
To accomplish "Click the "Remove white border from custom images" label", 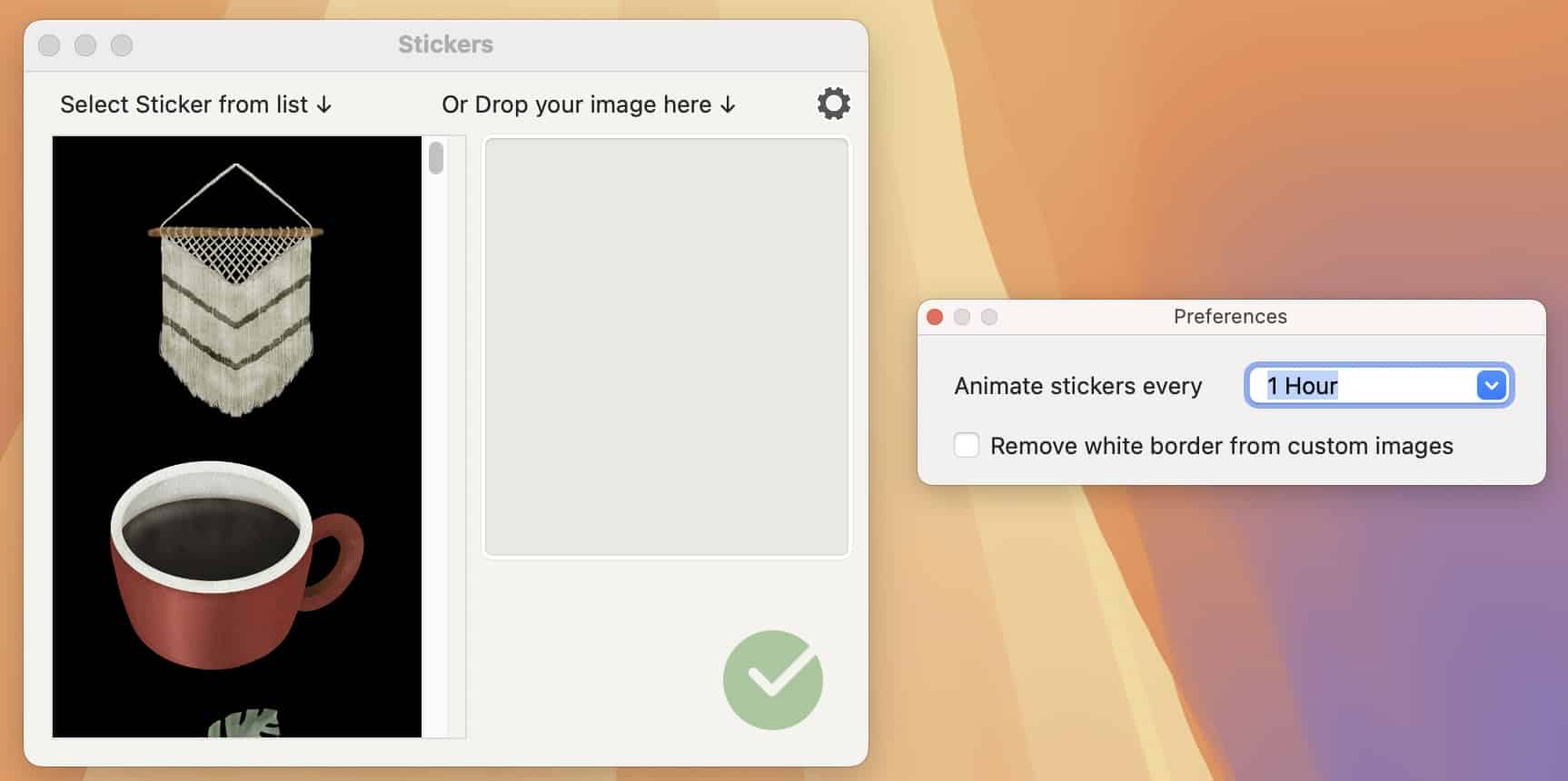I will click(1221, 446).
